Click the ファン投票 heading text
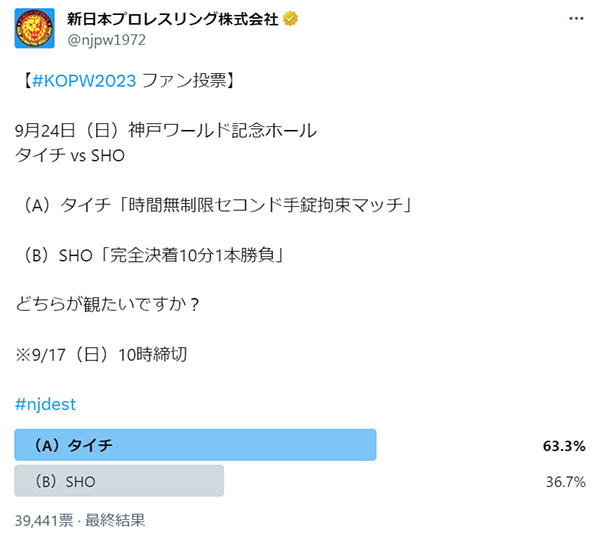This screenshot has height=540, width=600. 184,81
